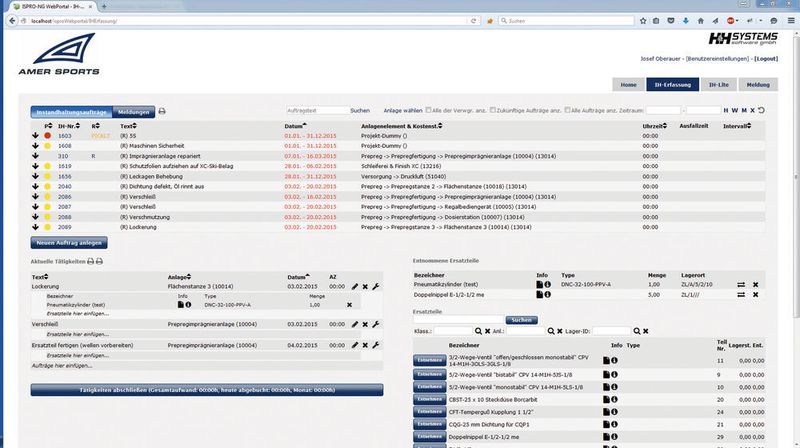Screen dimensions: 800x448
Task: Open document icon for CFT-Temperguß Kupplung
Action: (606, 412)
